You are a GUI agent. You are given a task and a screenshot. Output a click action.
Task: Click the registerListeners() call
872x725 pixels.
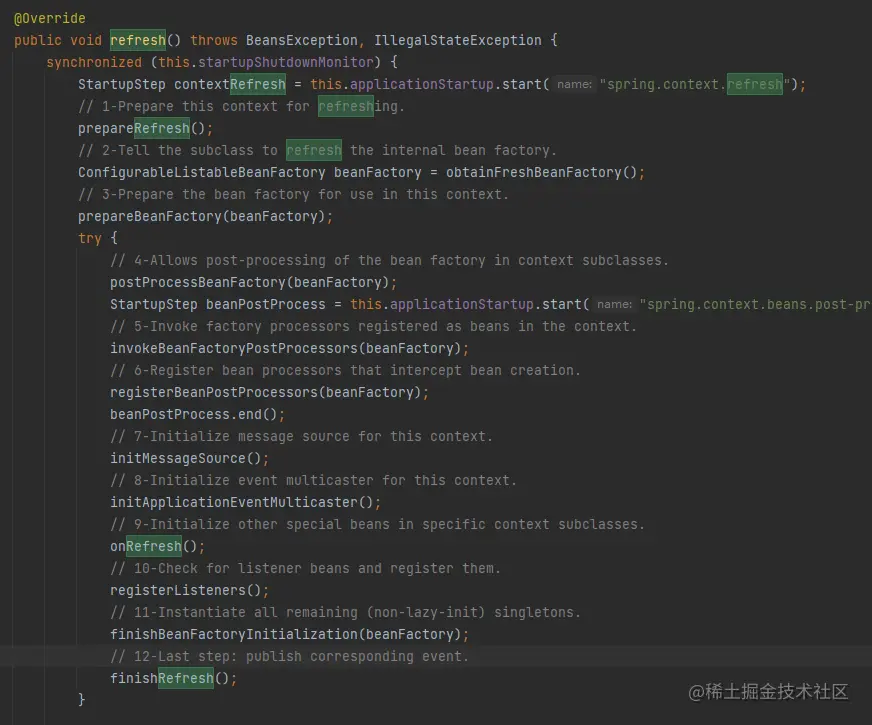pyautogui.click(x=185, y=590)
